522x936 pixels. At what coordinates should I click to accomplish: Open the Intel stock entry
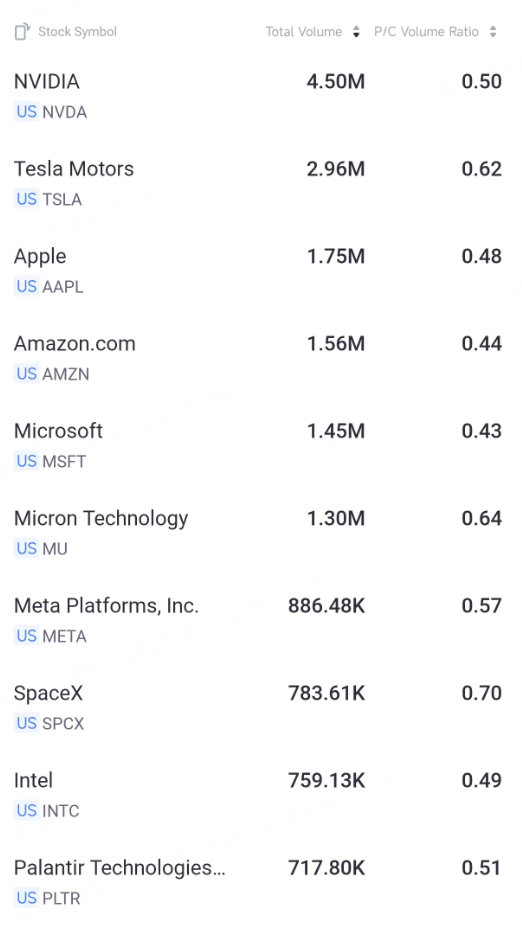[261, 794]
